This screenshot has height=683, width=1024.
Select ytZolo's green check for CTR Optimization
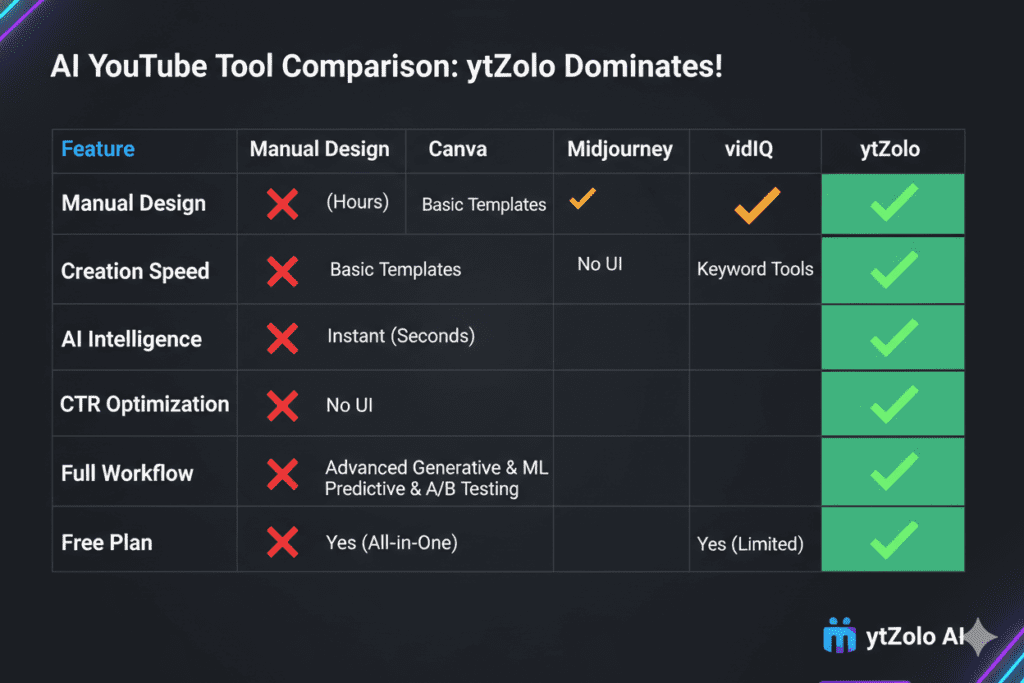coord(893,404)
